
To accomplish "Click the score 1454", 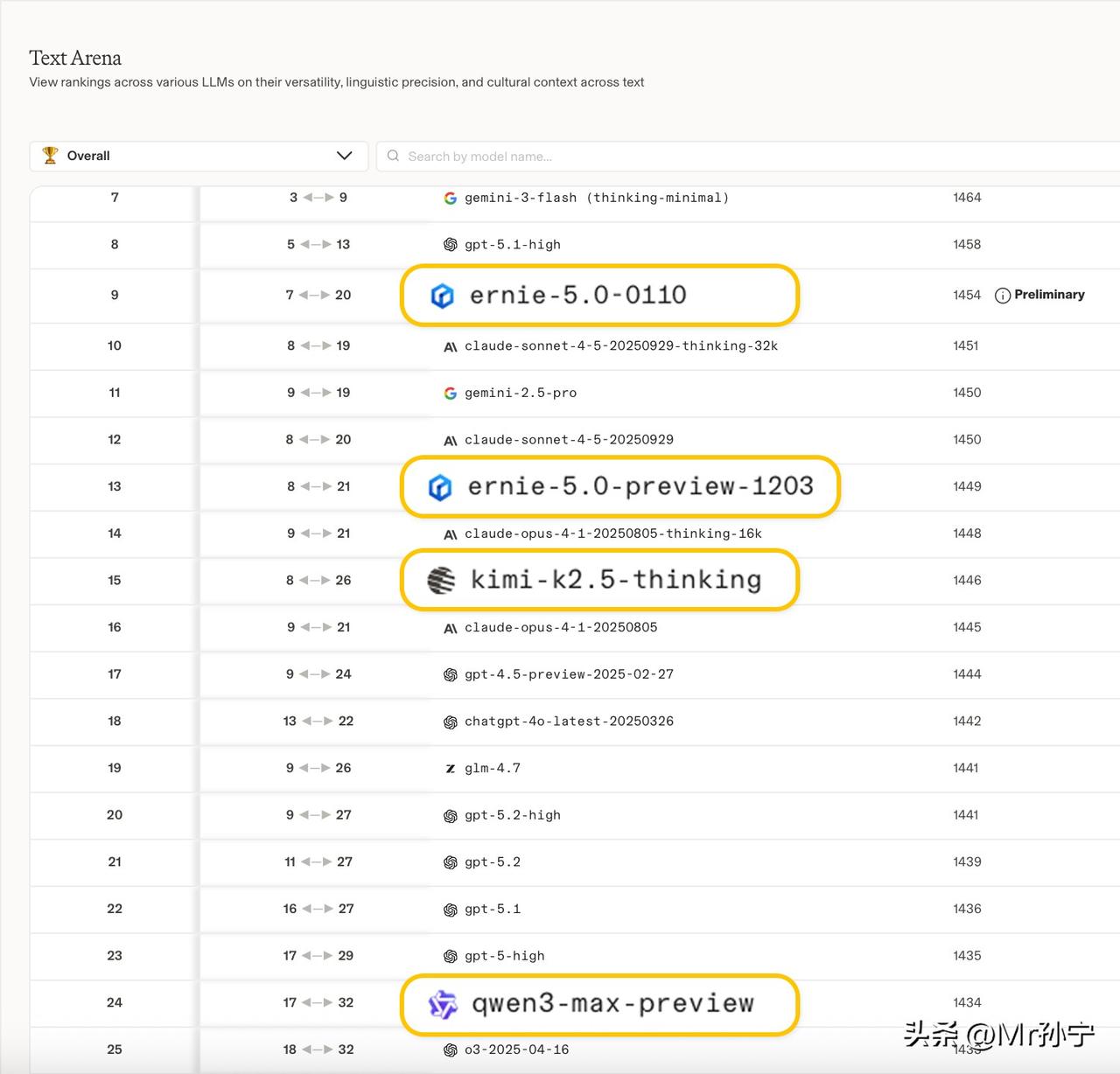I will [967, 296].
